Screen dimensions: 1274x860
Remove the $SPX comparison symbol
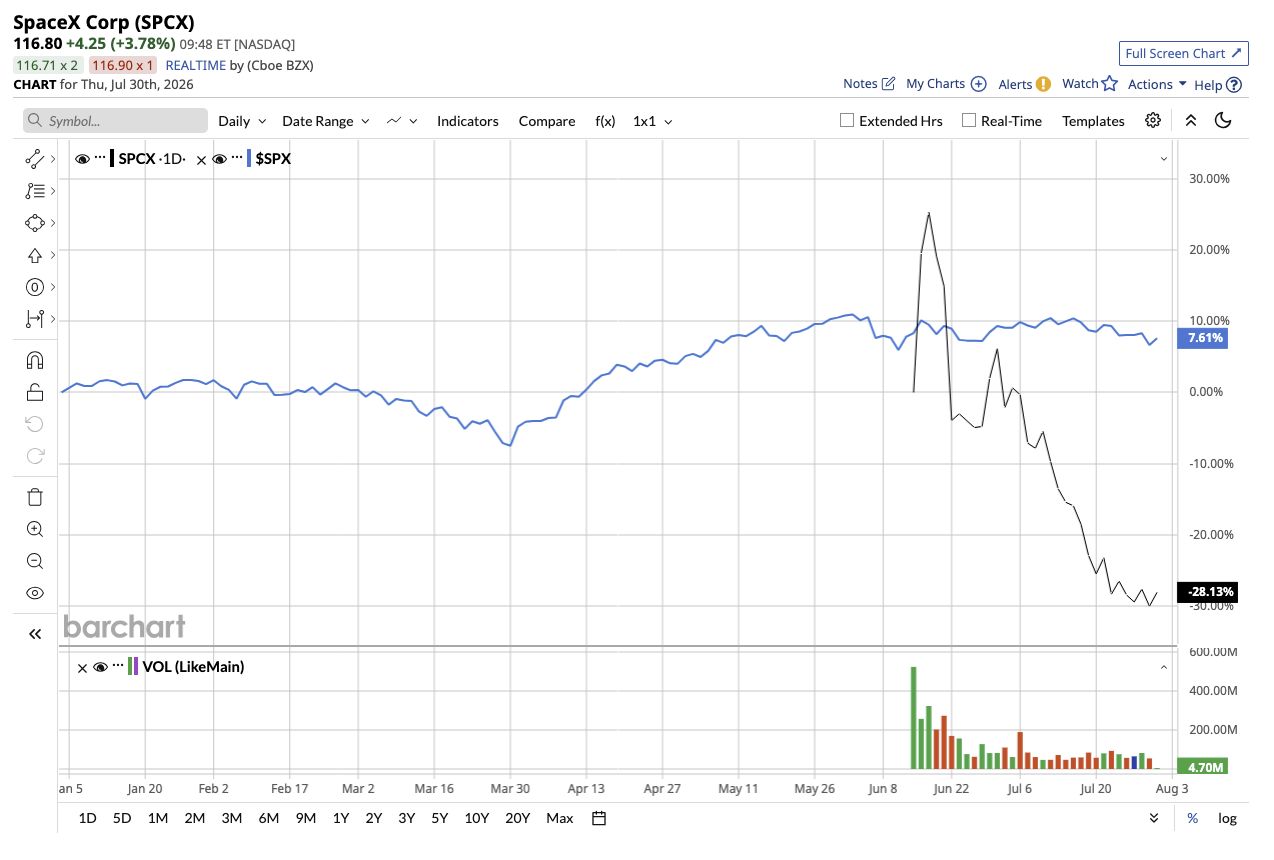201,159
